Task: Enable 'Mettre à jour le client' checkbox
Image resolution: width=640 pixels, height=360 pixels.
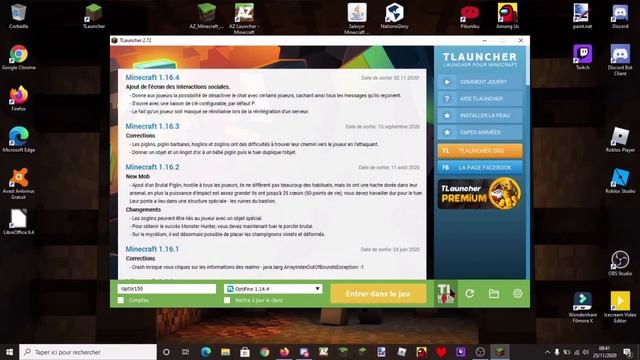Action: pyautogui.click(x=227, y=300)
